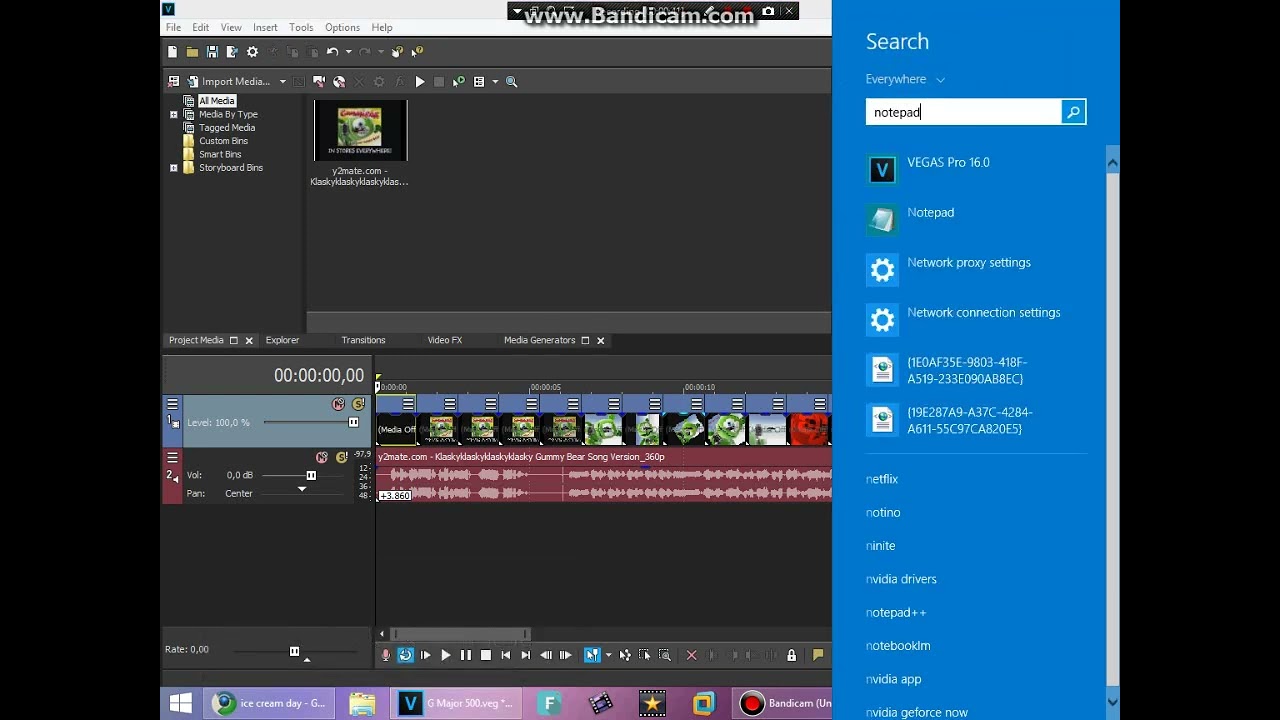The image size is (1280, 720).
Task: Open the File menu
Action: pyautogui.click(x=173, y=27)
